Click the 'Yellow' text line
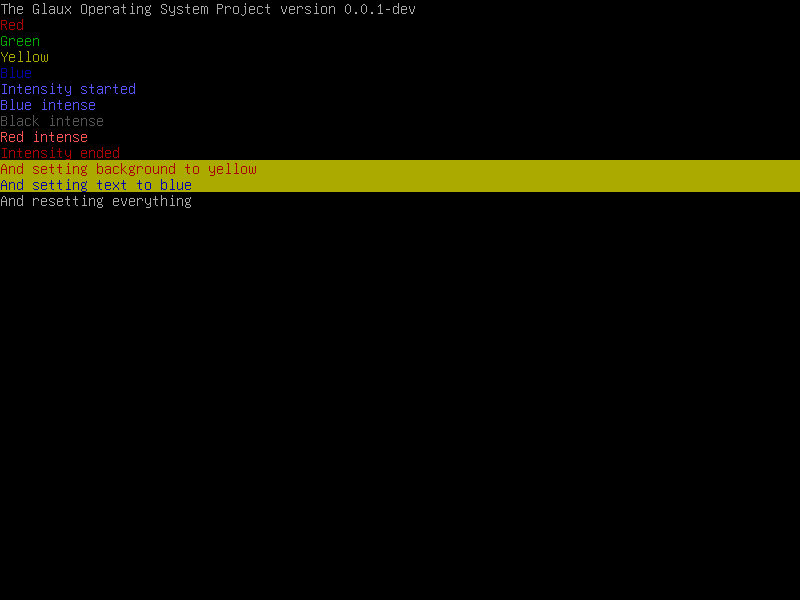 point(24,57)
